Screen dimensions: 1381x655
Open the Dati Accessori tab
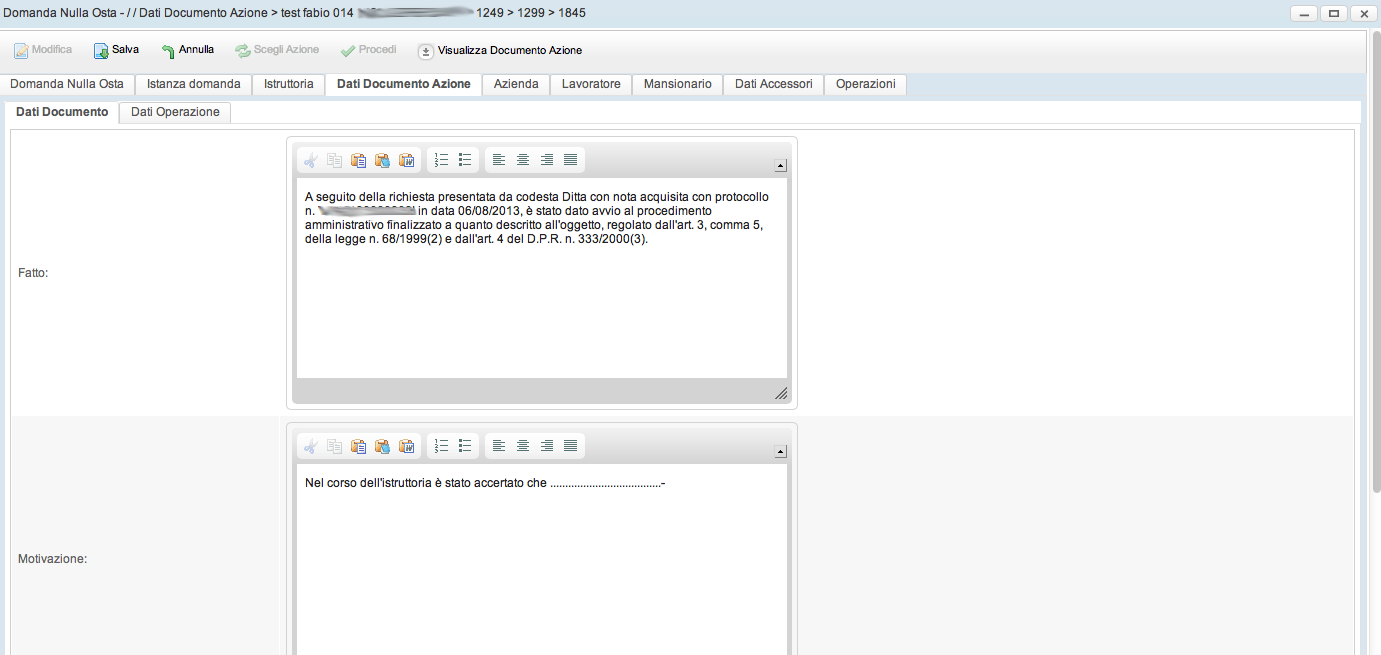pos(773,84)
